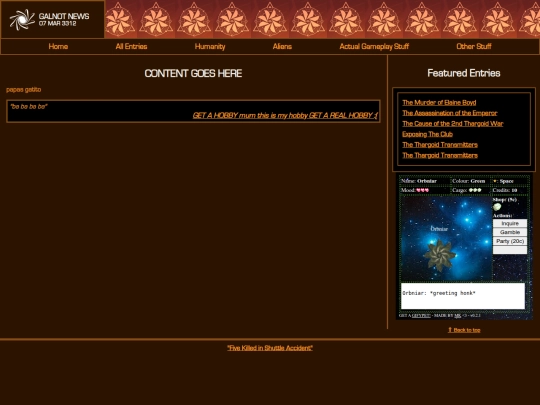Click the shop item icon in pet widget
This screenshot has width=540, height=405.
click(497, 207)
